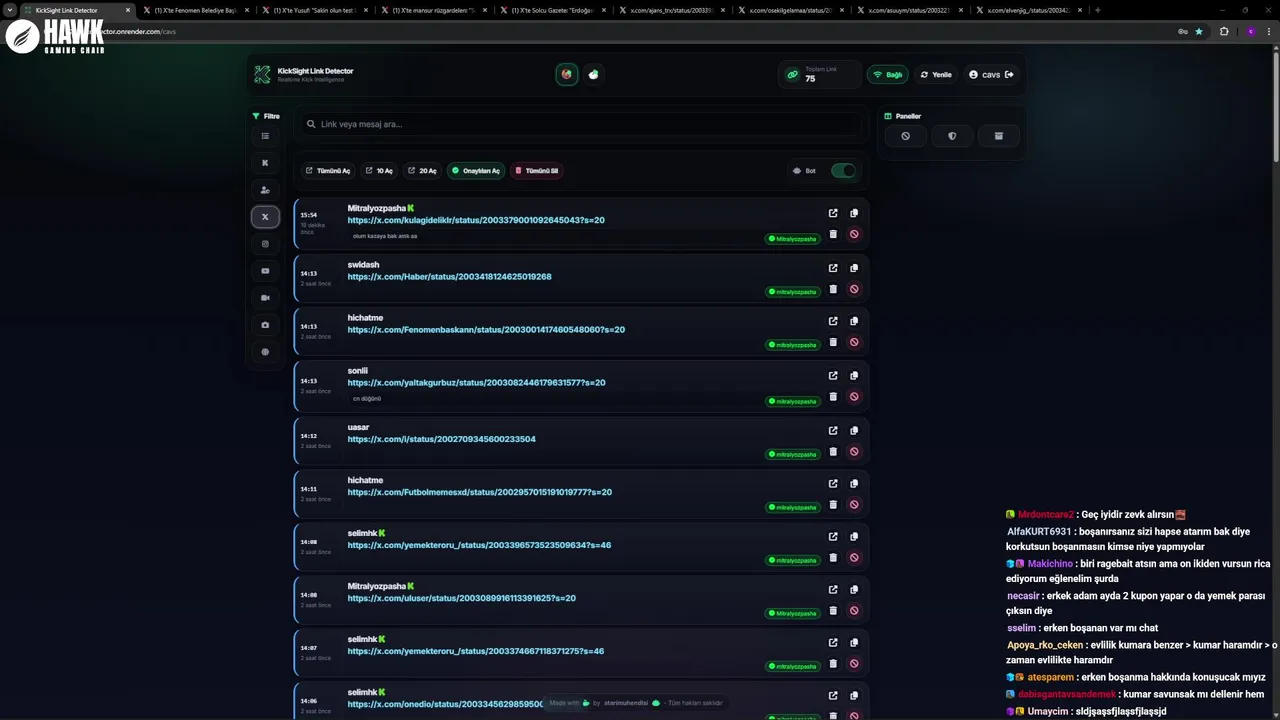Image resolution: width=1280 pixels, height=720 pixels.
Task: Click the Filtre sidebar label
Action: pos(266,116)
